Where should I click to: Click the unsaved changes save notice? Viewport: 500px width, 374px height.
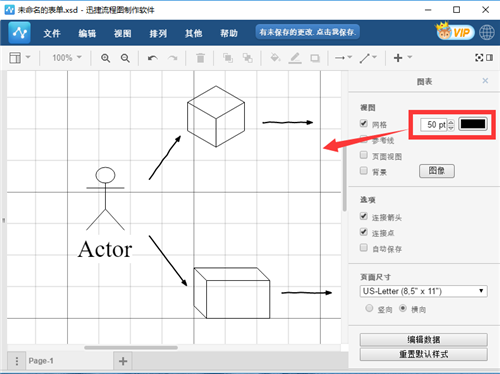click(x=307, y=32)
